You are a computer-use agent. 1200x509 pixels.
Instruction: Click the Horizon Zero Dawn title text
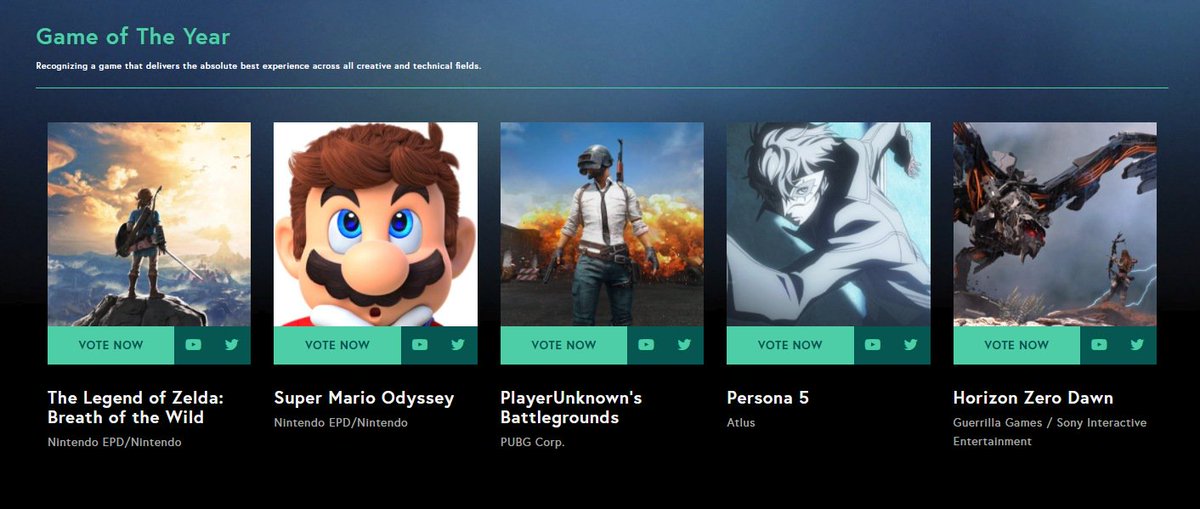point(1033,398)
